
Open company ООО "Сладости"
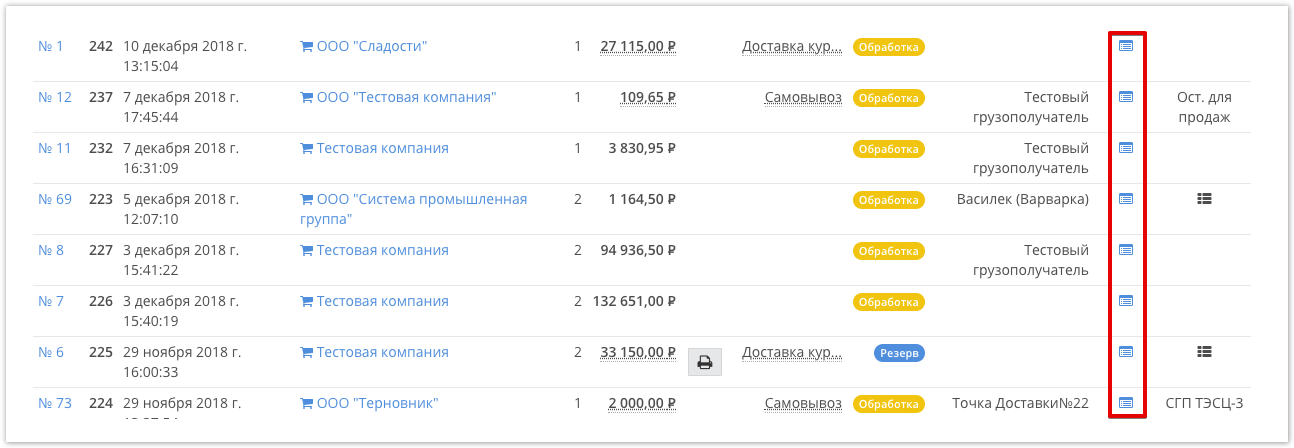coord(364,46)
